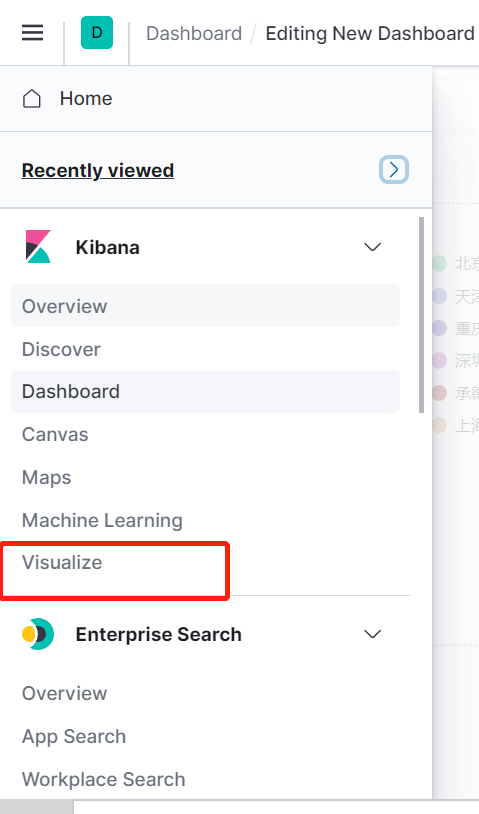Select Machine Learning nav item
Viewport: 479px width, 814px height.
click(x=102, y=520)
